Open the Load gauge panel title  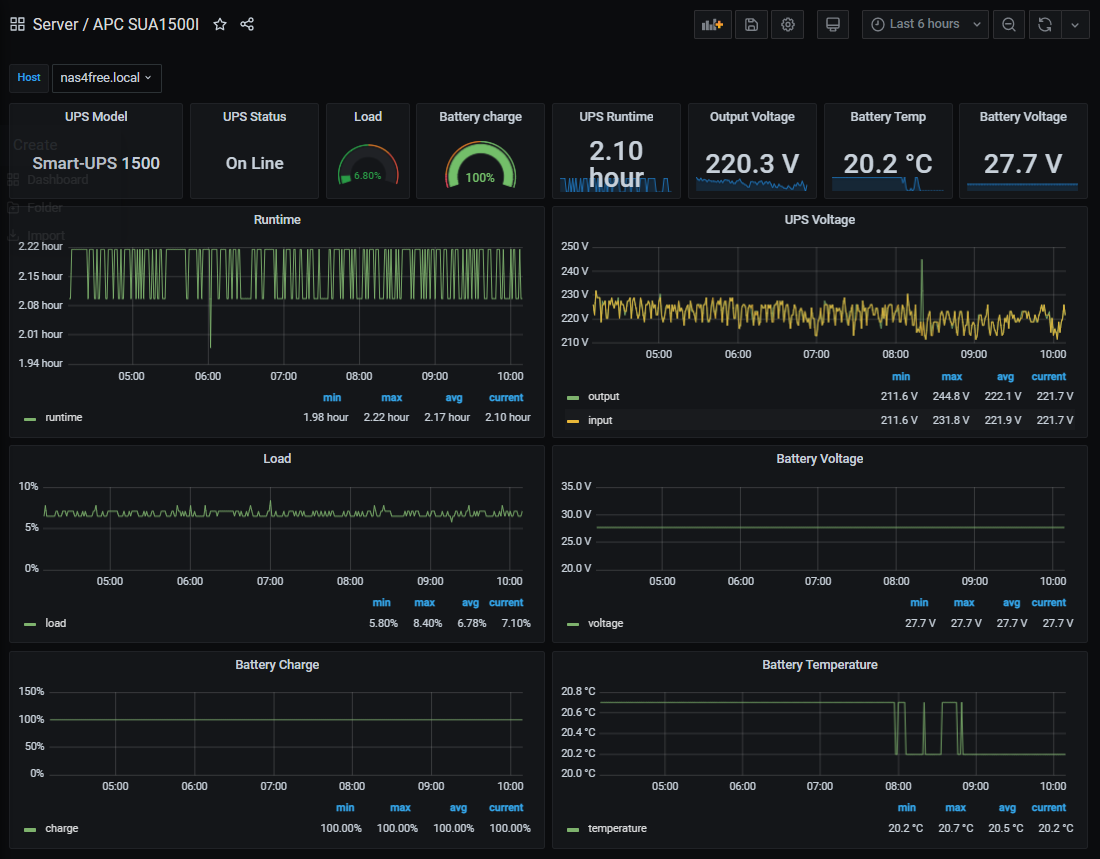(368, 116)
